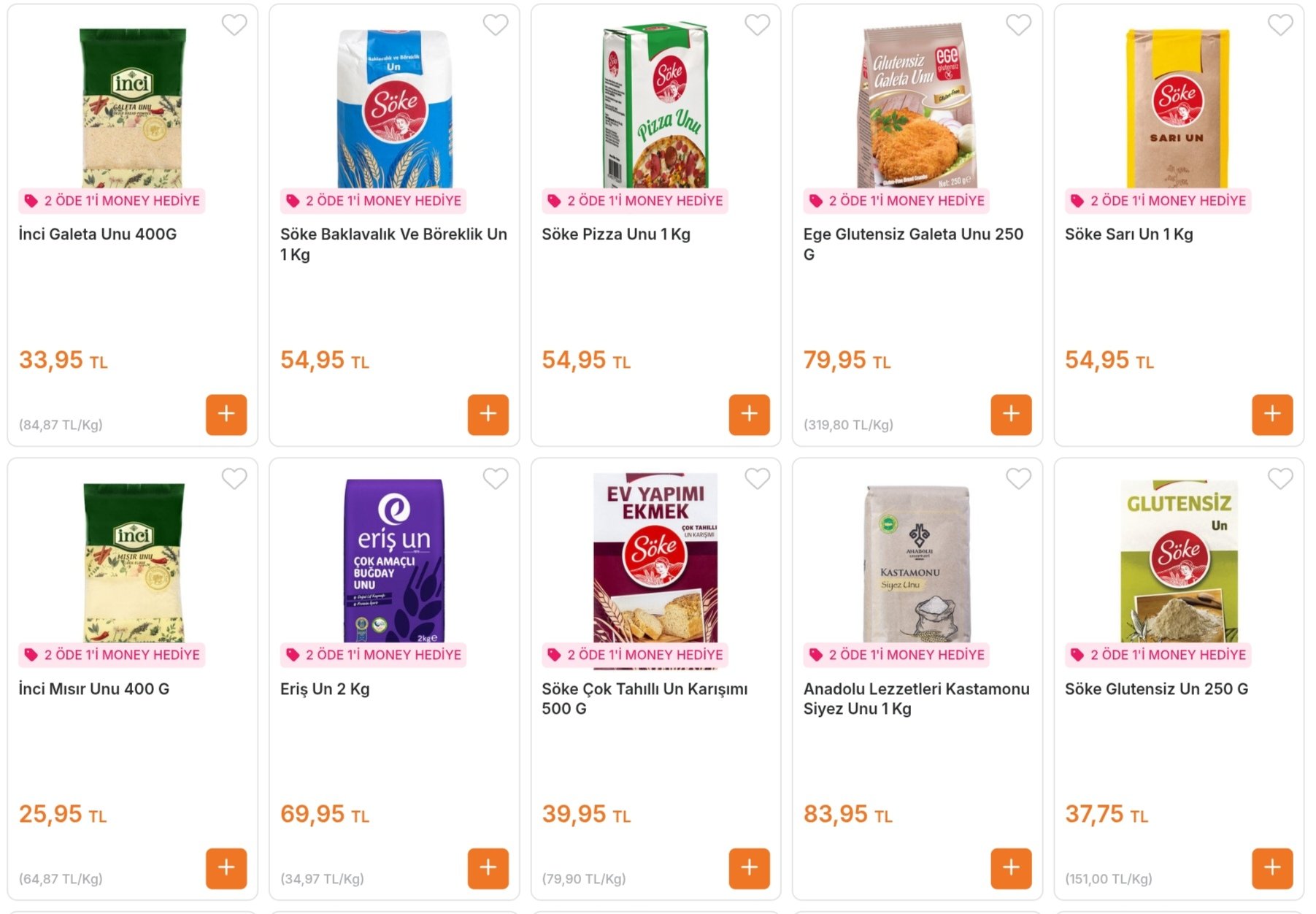Favorite Söke Baklavalık Ve Böreklik Un with heart
The width and height of the screenshot is (1316, 914).
pyautogui.click(x=496, y=25)
